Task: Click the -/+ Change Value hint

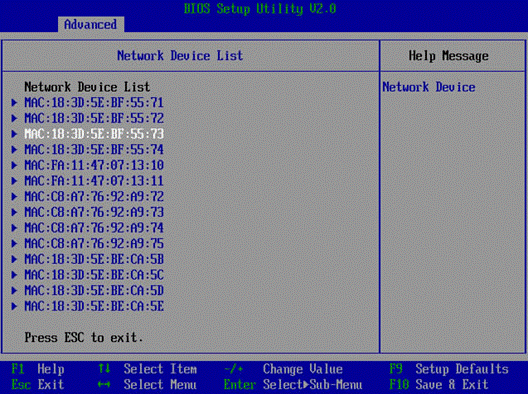Action: (x=284, y=369)
